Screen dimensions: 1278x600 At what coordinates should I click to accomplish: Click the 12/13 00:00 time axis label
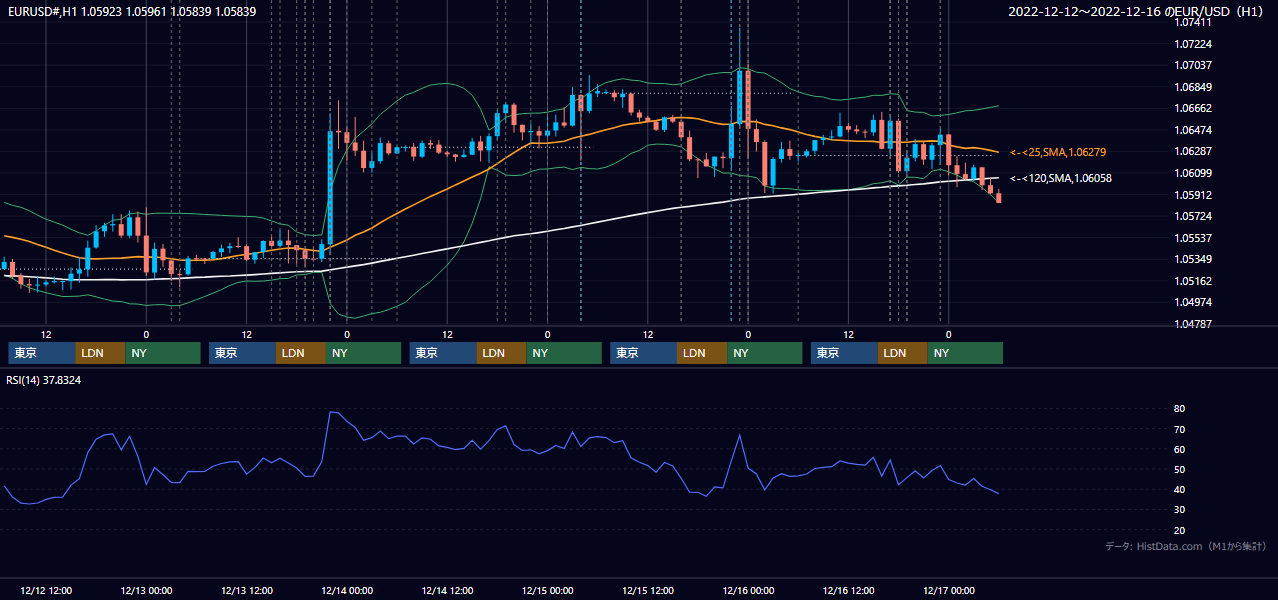146,590
